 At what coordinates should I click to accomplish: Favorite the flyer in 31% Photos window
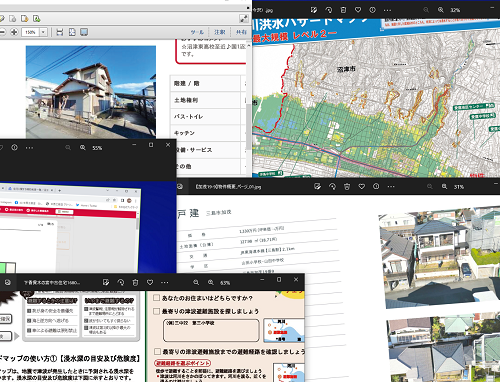point(361,186)
